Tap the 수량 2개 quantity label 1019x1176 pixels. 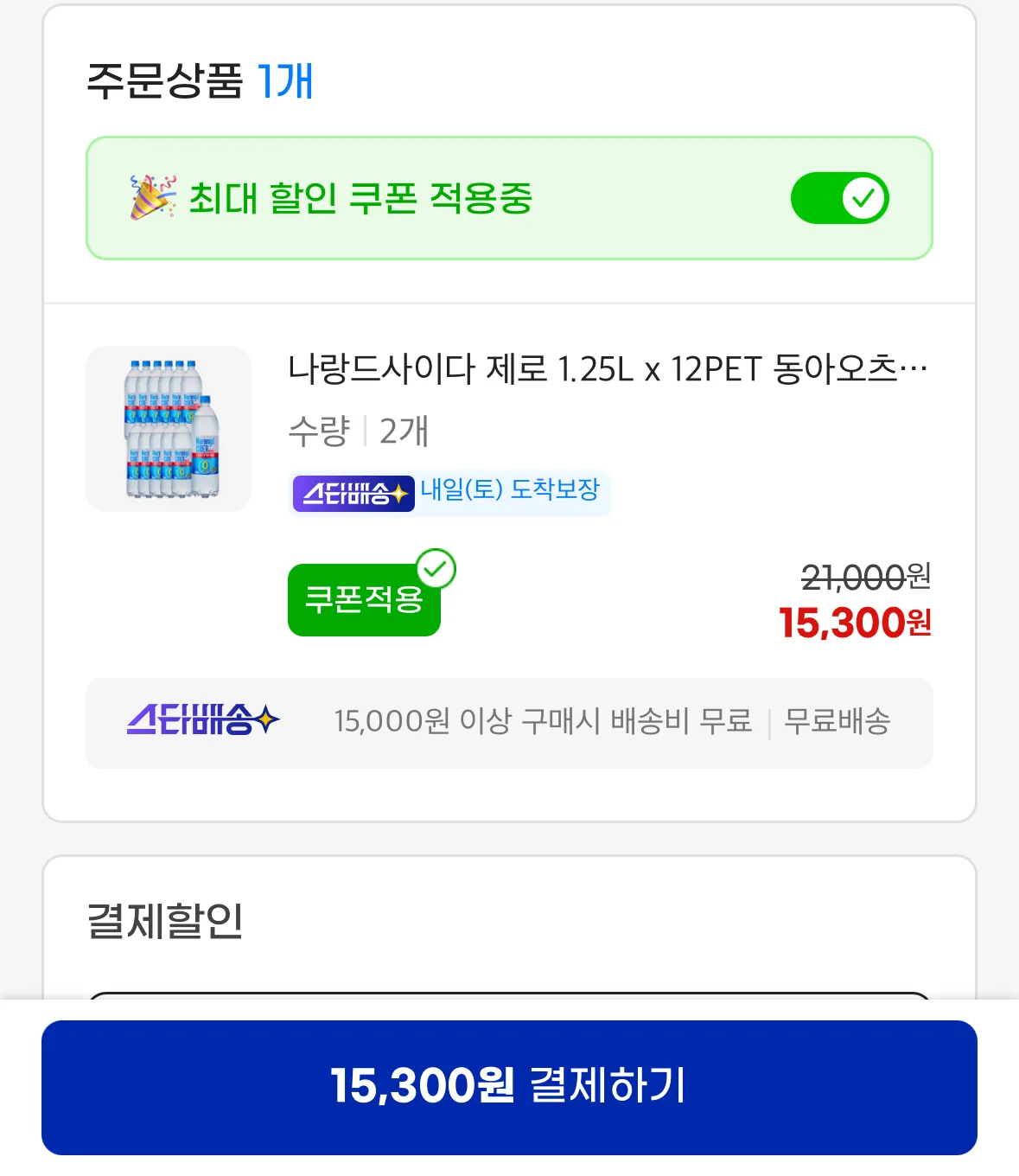pos(358,431)
